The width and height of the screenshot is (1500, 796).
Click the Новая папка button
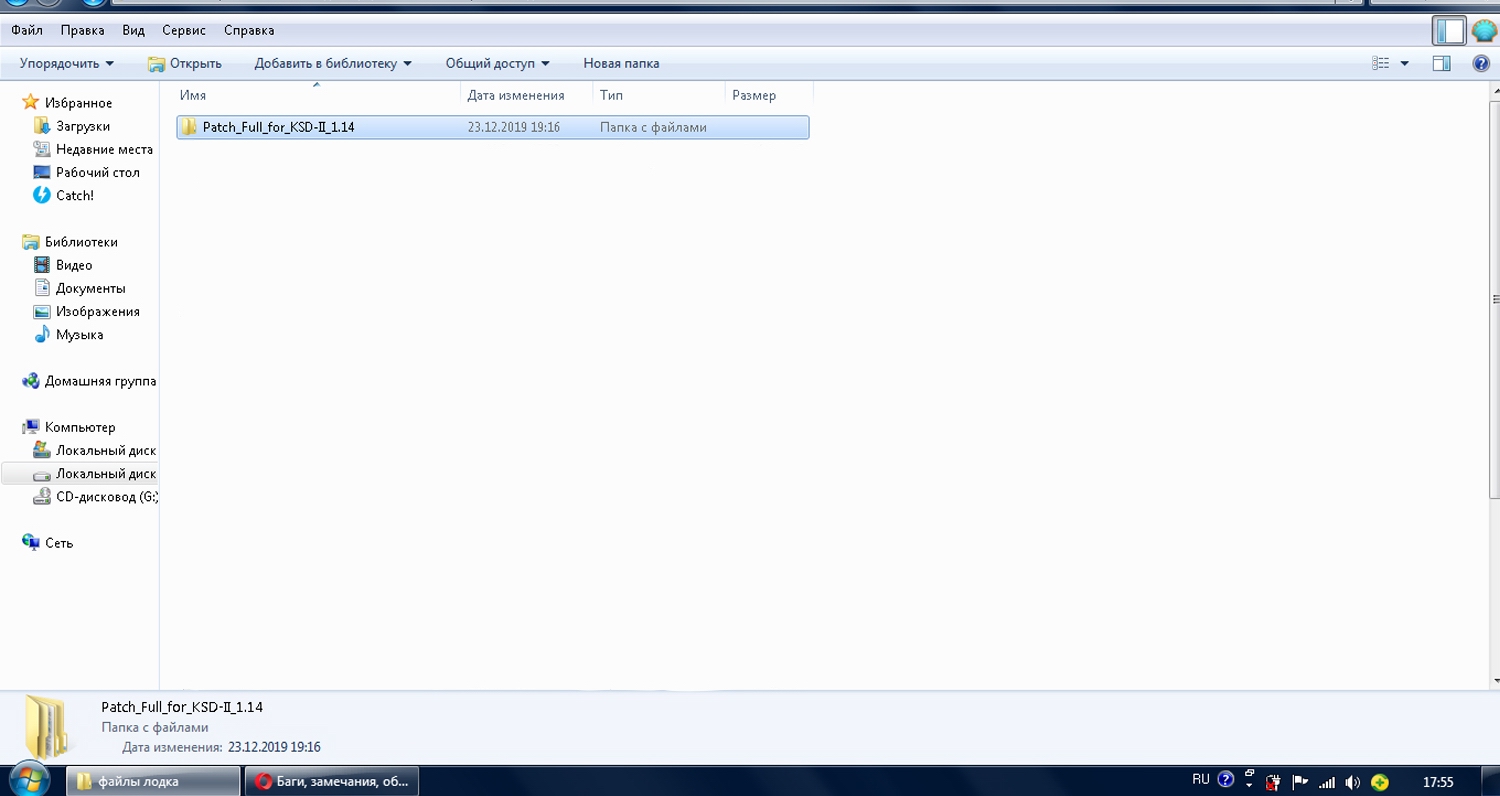(x=621, y=63)
